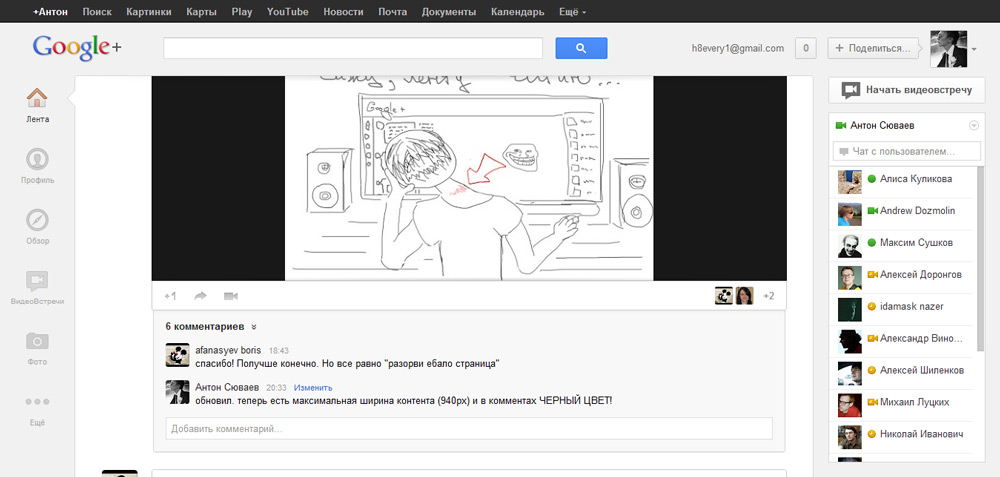The height and width of the screenshot is (477, 1000).
Task: Click the blue search magnifier button
Action: click(x=581, y=48)
